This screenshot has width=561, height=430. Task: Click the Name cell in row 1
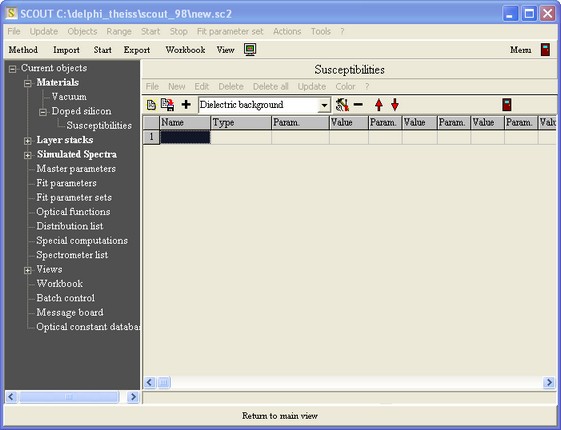coord(185,137)
